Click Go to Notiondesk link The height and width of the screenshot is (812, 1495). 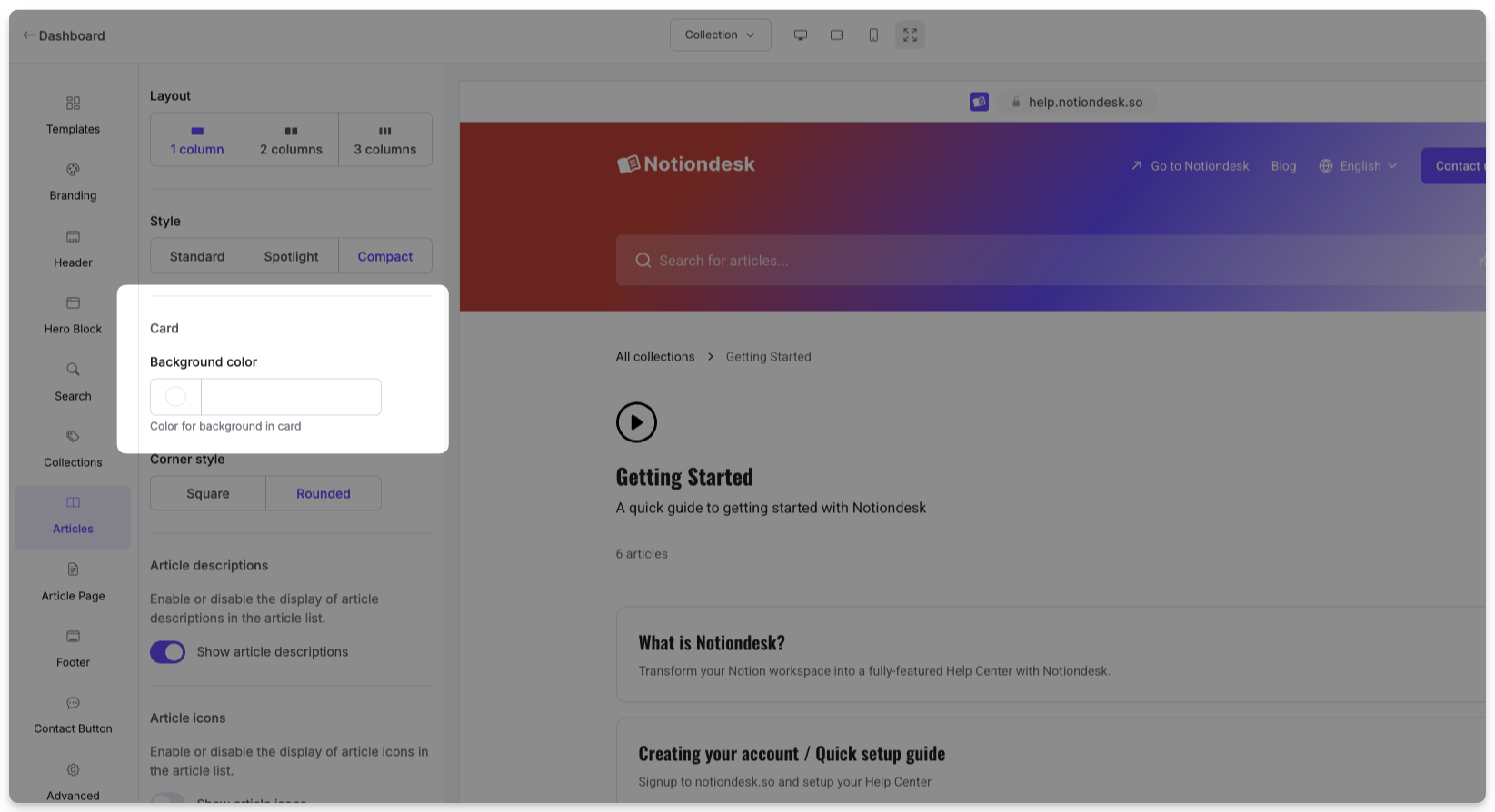(1190, 166)
